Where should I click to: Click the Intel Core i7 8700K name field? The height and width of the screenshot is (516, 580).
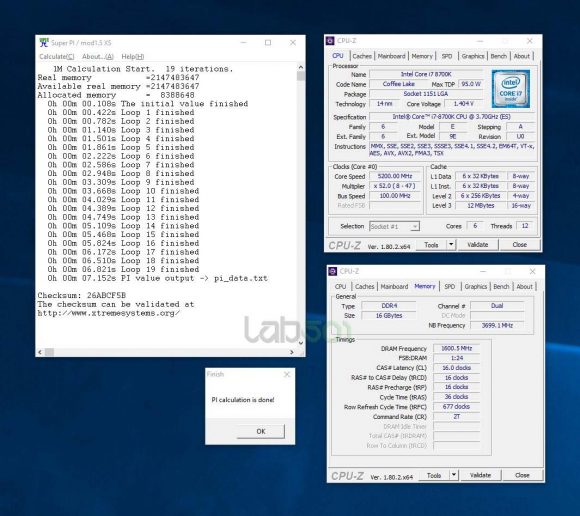click(426, 74)
